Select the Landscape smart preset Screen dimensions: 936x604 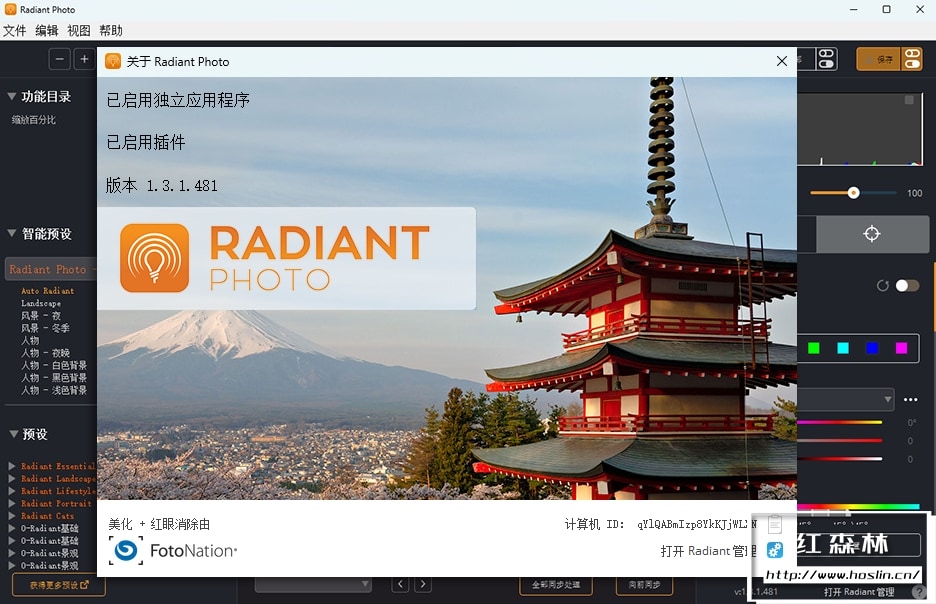point(41,303)
